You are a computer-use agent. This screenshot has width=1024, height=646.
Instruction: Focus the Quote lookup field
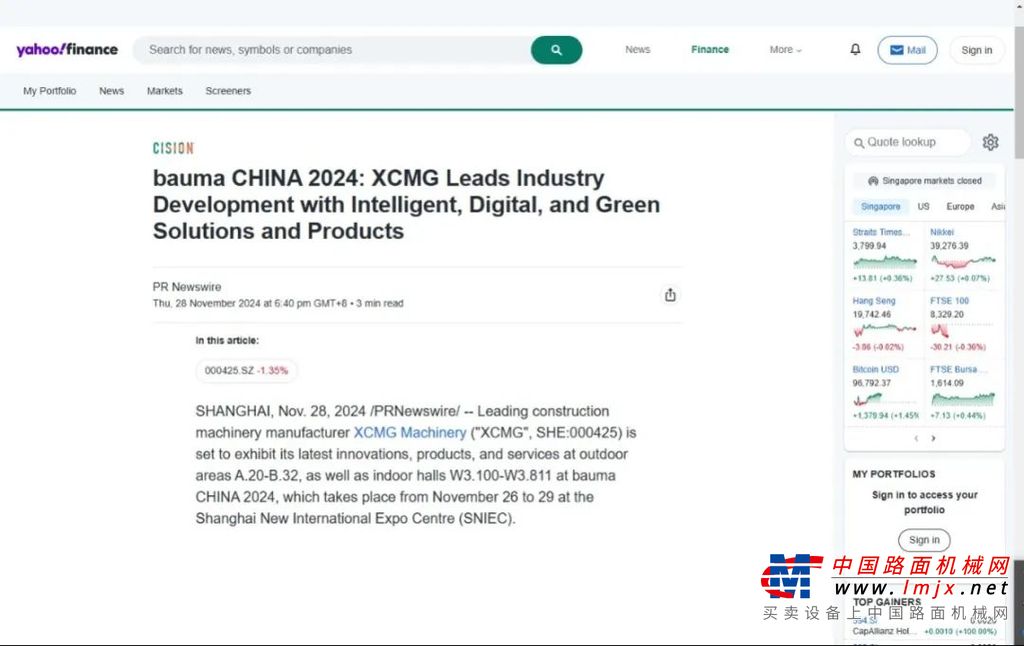pos(908,142)
